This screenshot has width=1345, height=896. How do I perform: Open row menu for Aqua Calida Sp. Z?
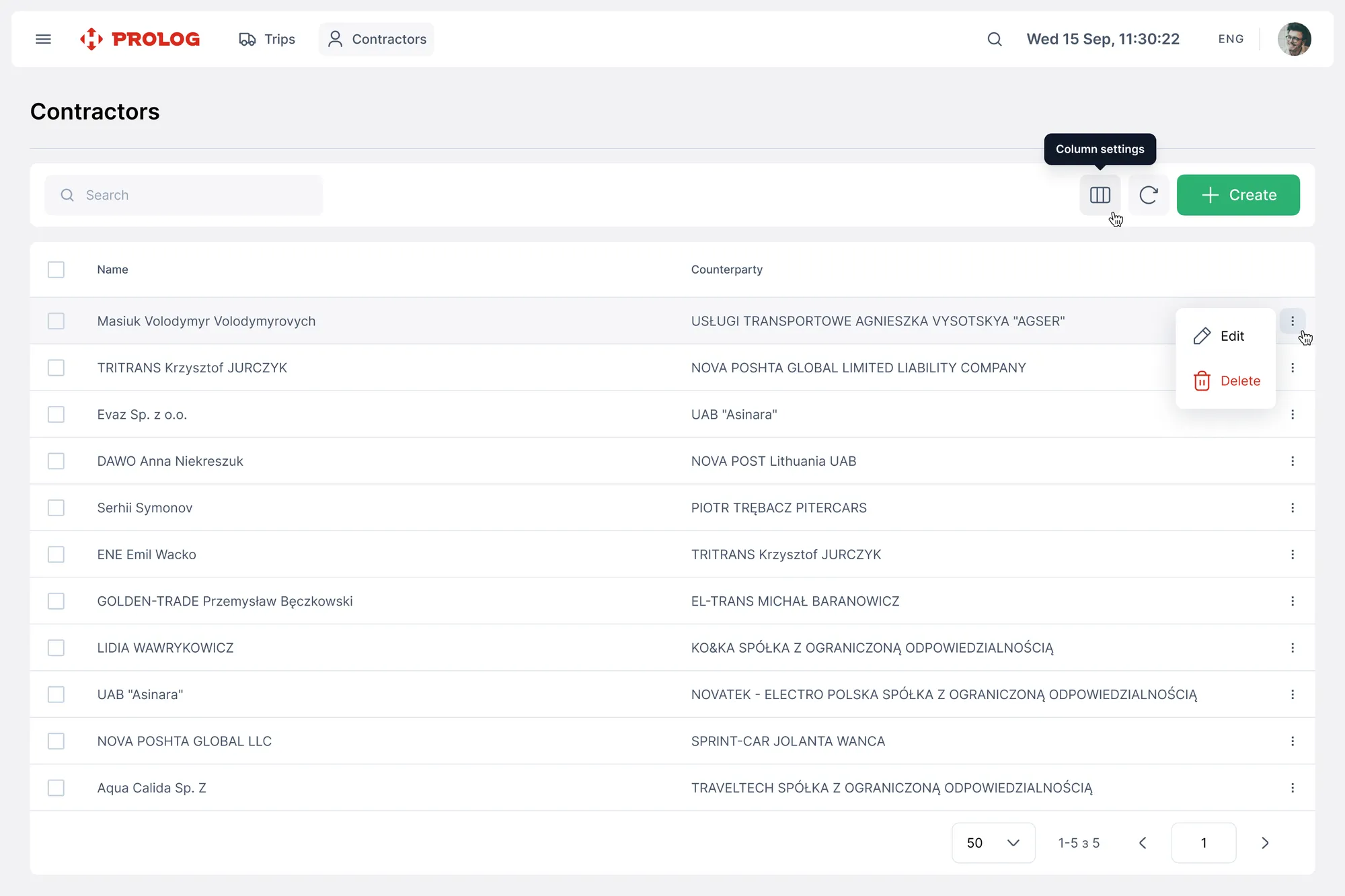click(x=1292, y=788)
